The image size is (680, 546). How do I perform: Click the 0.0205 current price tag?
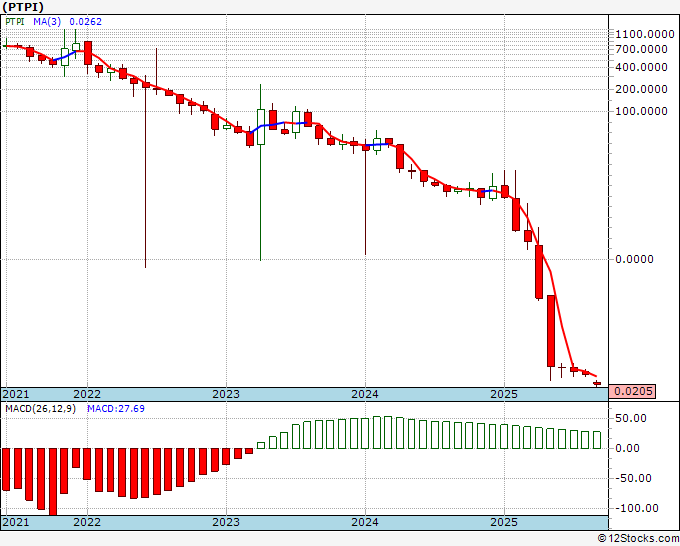click(633, 391)
